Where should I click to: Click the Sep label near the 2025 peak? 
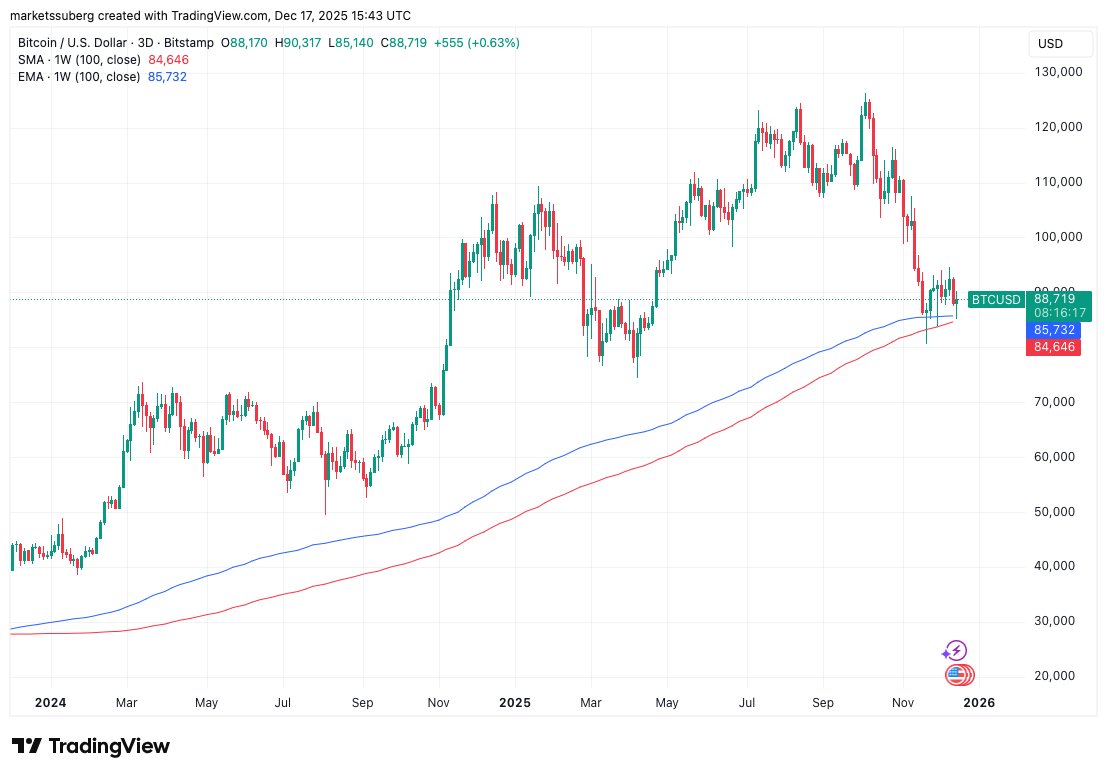(824, 703)
